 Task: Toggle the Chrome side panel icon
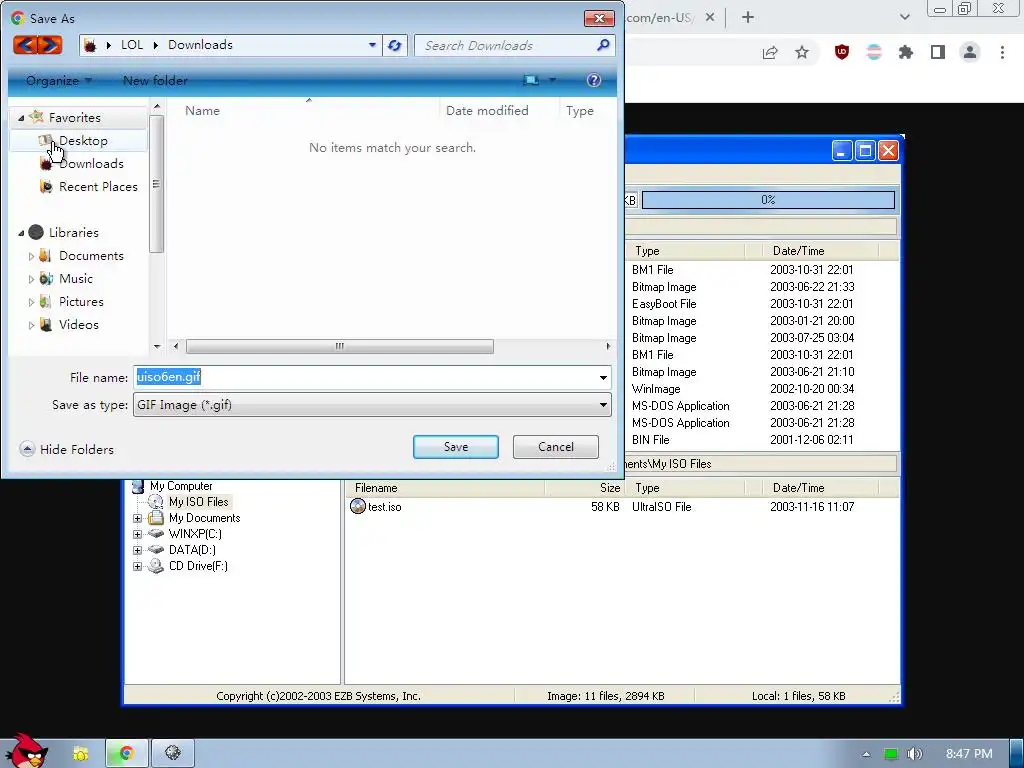point(938,52)
